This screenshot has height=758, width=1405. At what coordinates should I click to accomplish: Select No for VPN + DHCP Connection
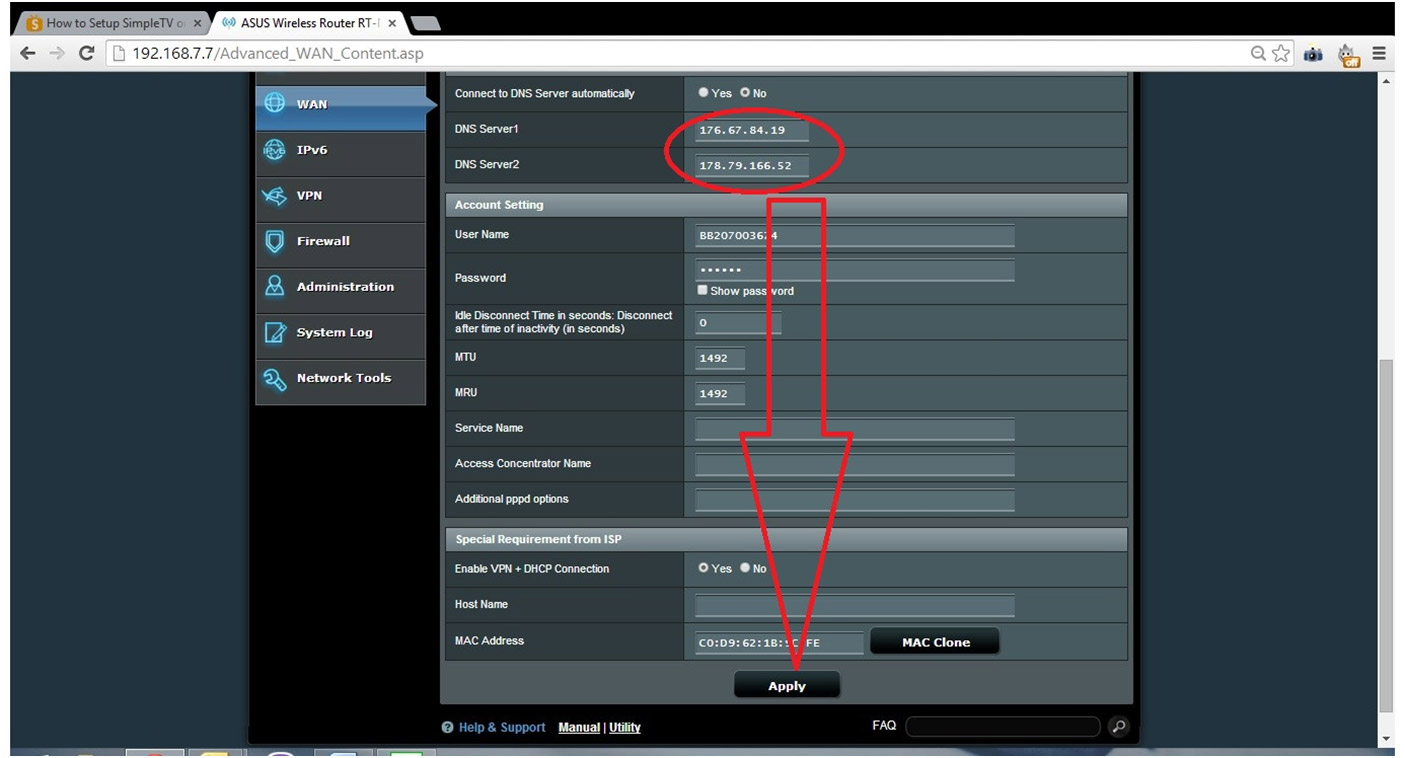tap(745, 568)
